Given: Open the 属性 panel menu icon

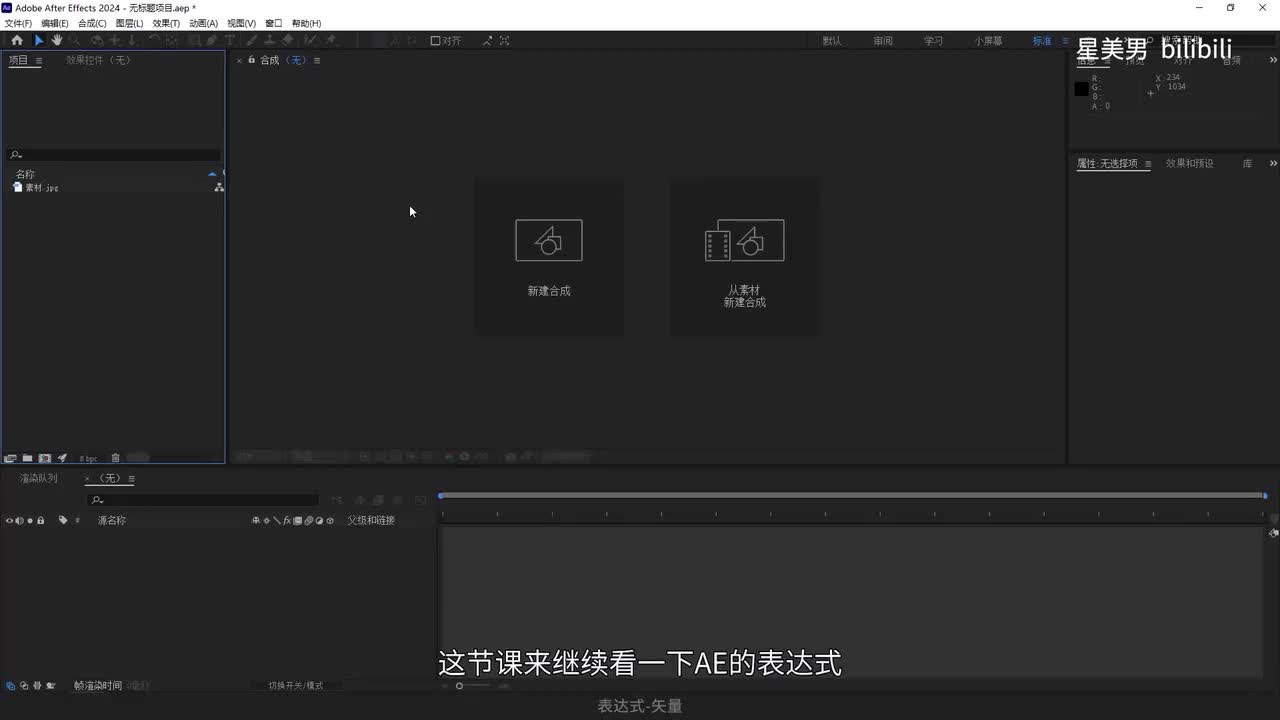Looking at the screenshot, I should click(x=1148, y=163).
